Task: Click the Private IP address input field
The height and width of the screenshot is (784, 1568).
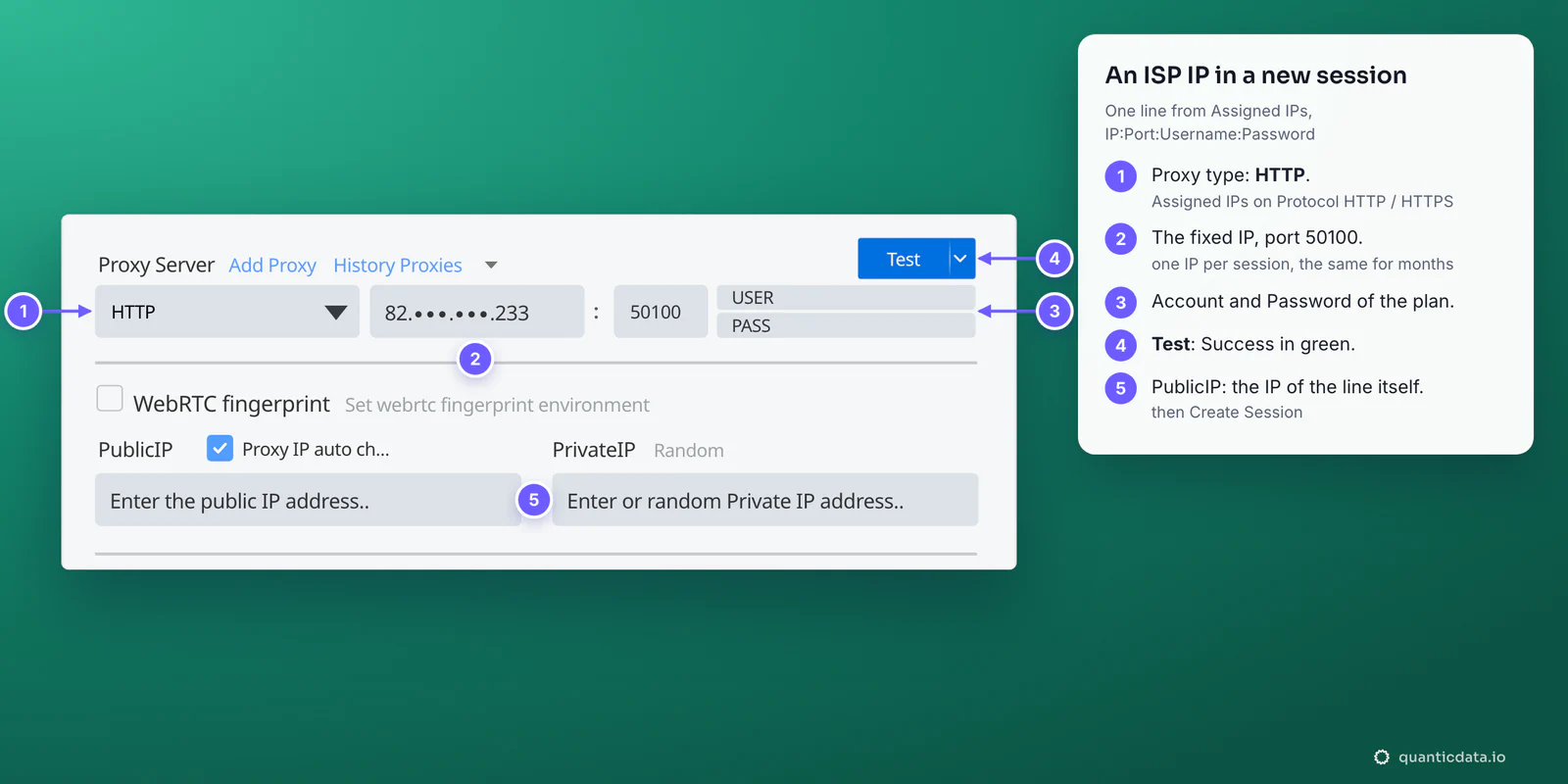Action: pos(765,500)
